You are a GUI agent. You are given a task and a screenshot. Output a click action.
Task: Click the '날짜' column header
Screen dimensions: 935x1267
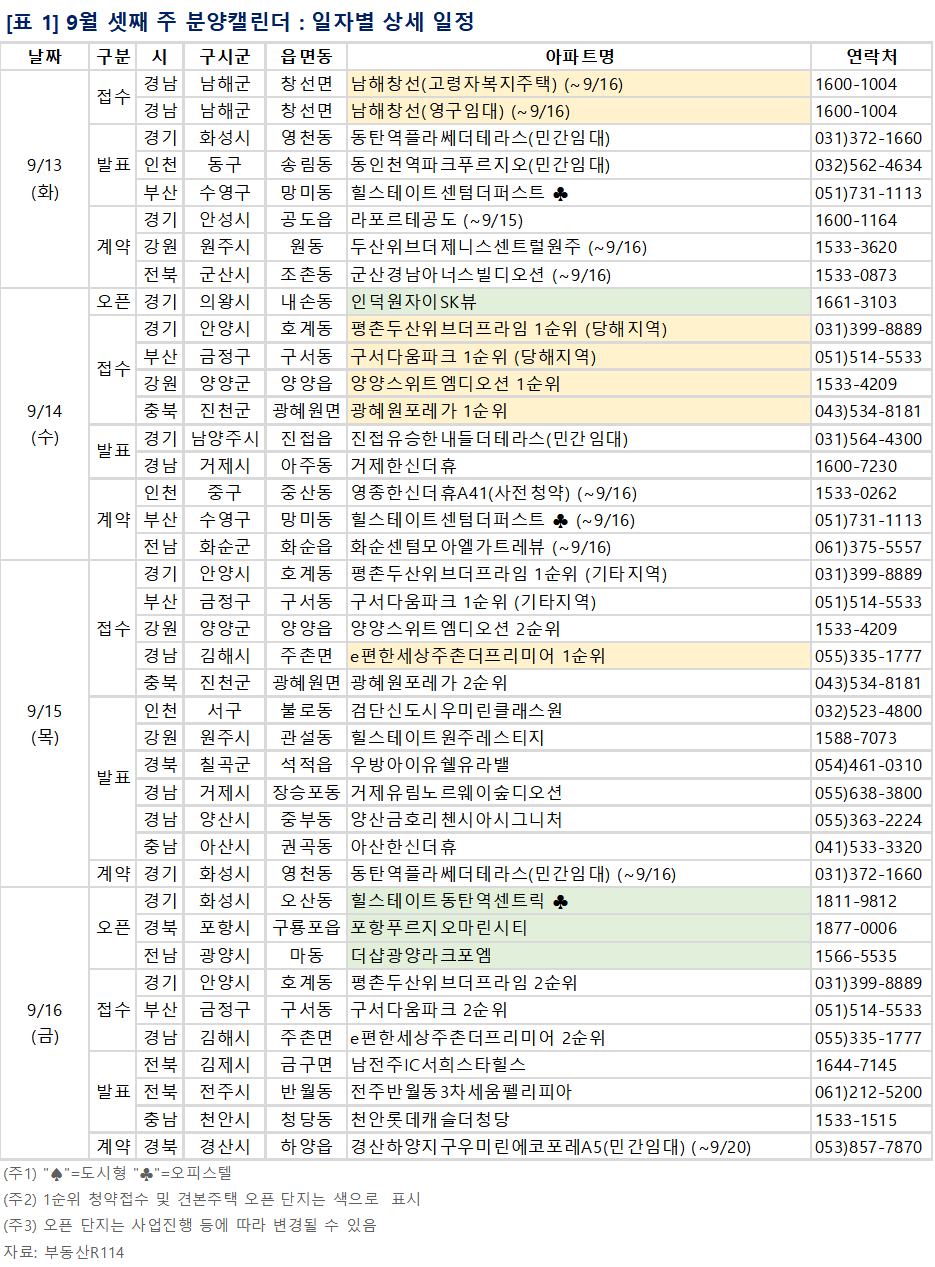(x=45, y=57)
